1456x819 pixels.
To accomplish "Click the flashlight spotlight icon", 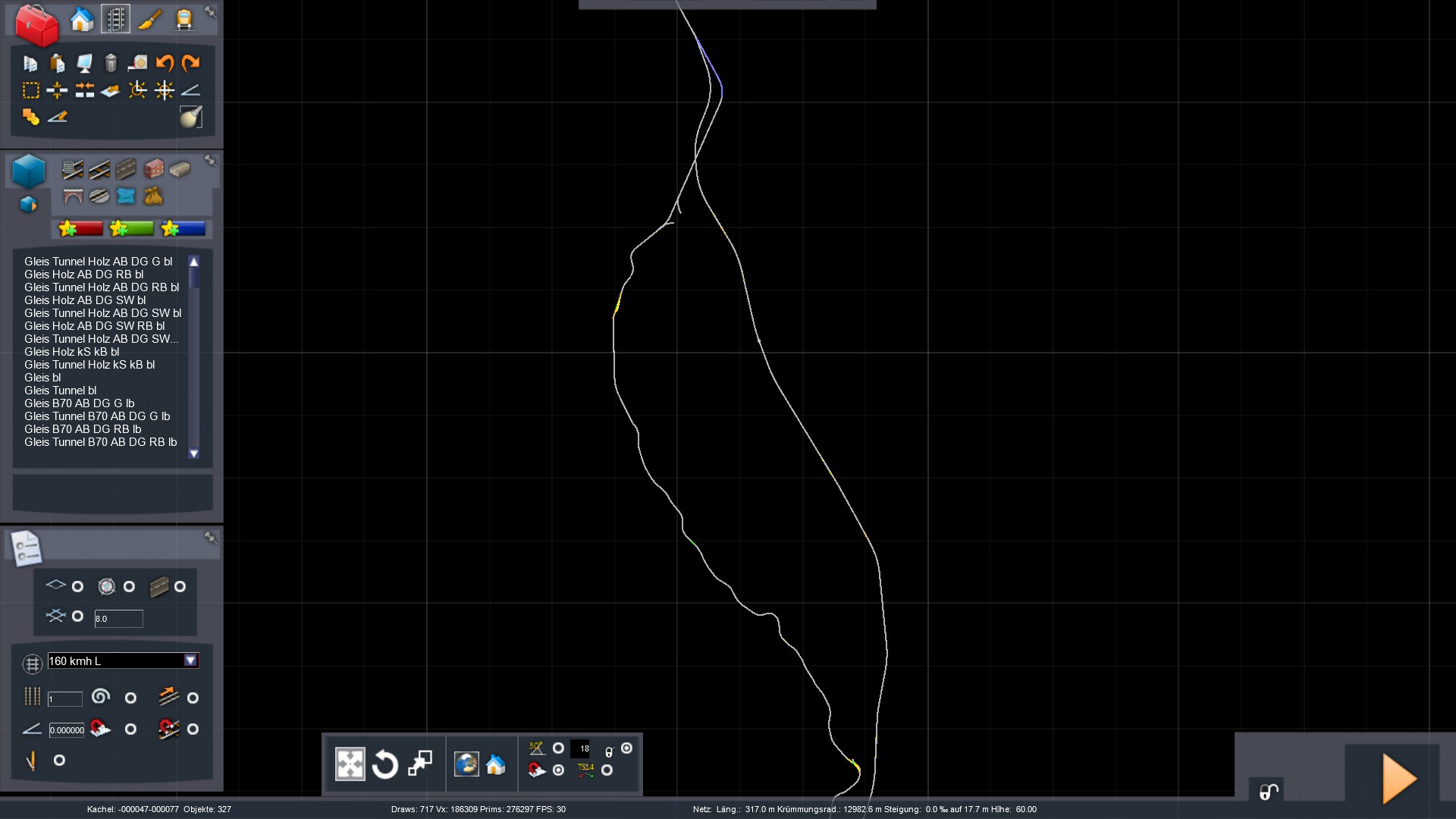I will 191,117.
